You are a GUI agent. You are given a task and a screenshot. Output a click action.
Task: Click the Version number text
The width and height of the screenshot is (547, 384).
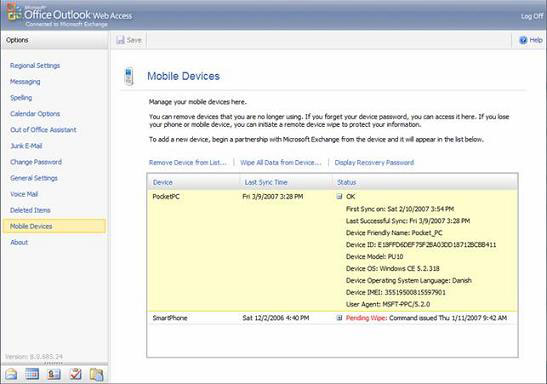point(34,356)
